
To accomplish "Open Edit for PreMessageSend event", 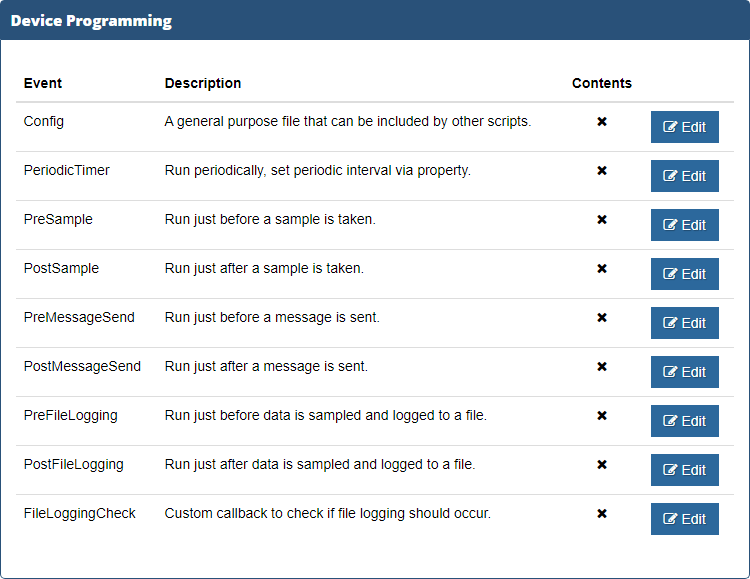I will (x=684, y=323).
